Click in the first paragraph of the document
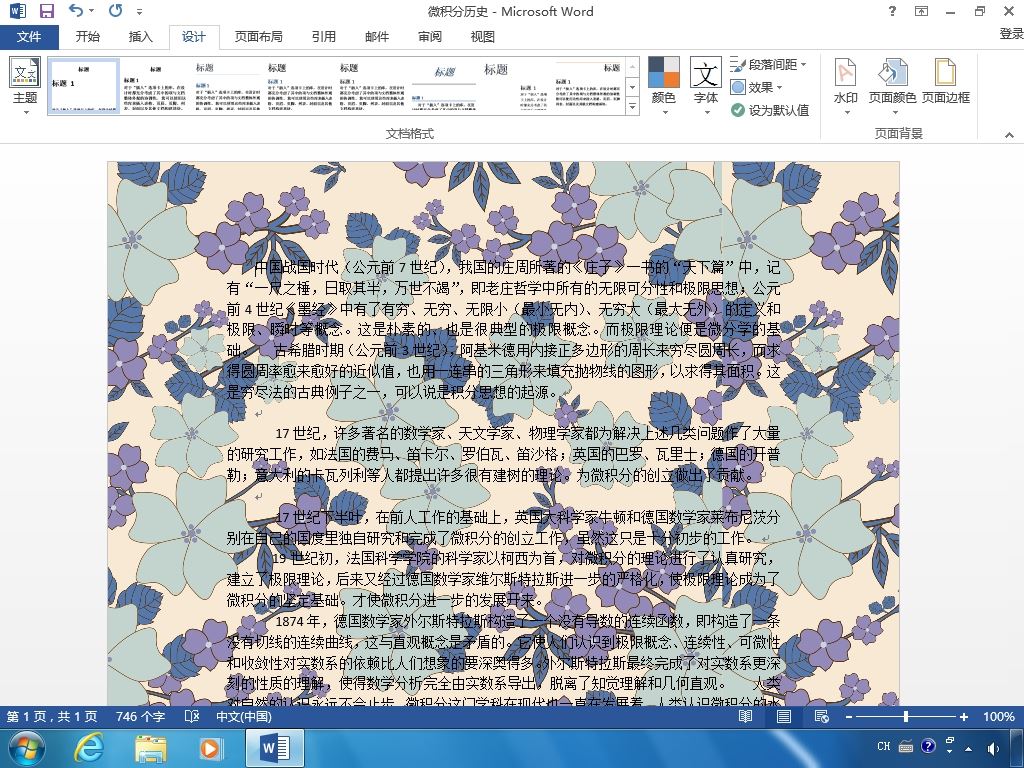Screen dimensions: 1024x768 (x=503, y=329)
